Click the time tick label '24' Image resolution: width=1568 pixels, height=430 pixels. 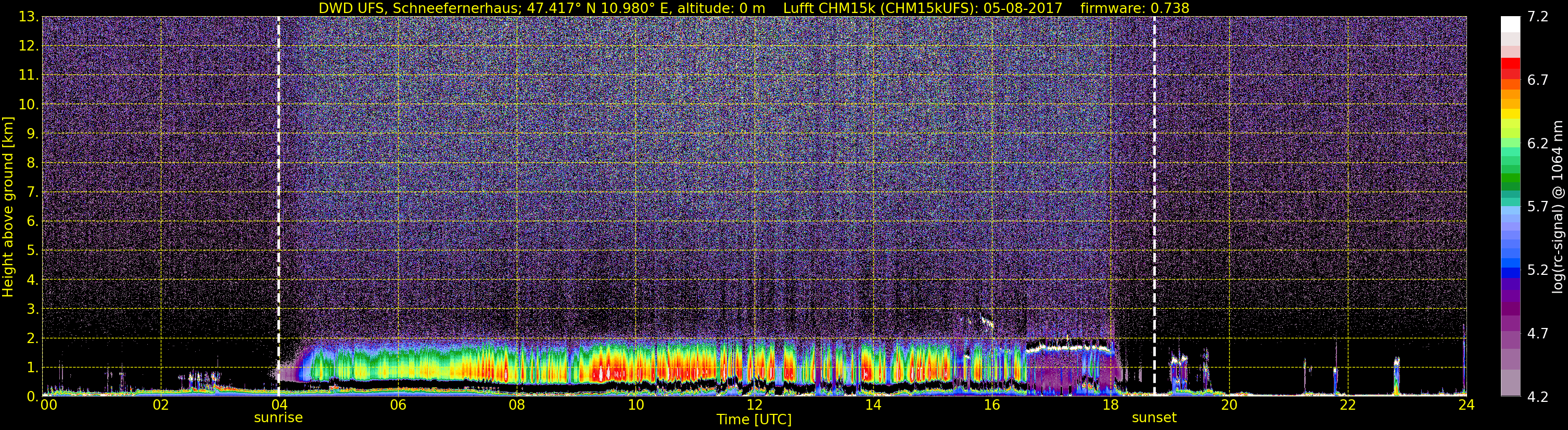(x=1467, y=405)
